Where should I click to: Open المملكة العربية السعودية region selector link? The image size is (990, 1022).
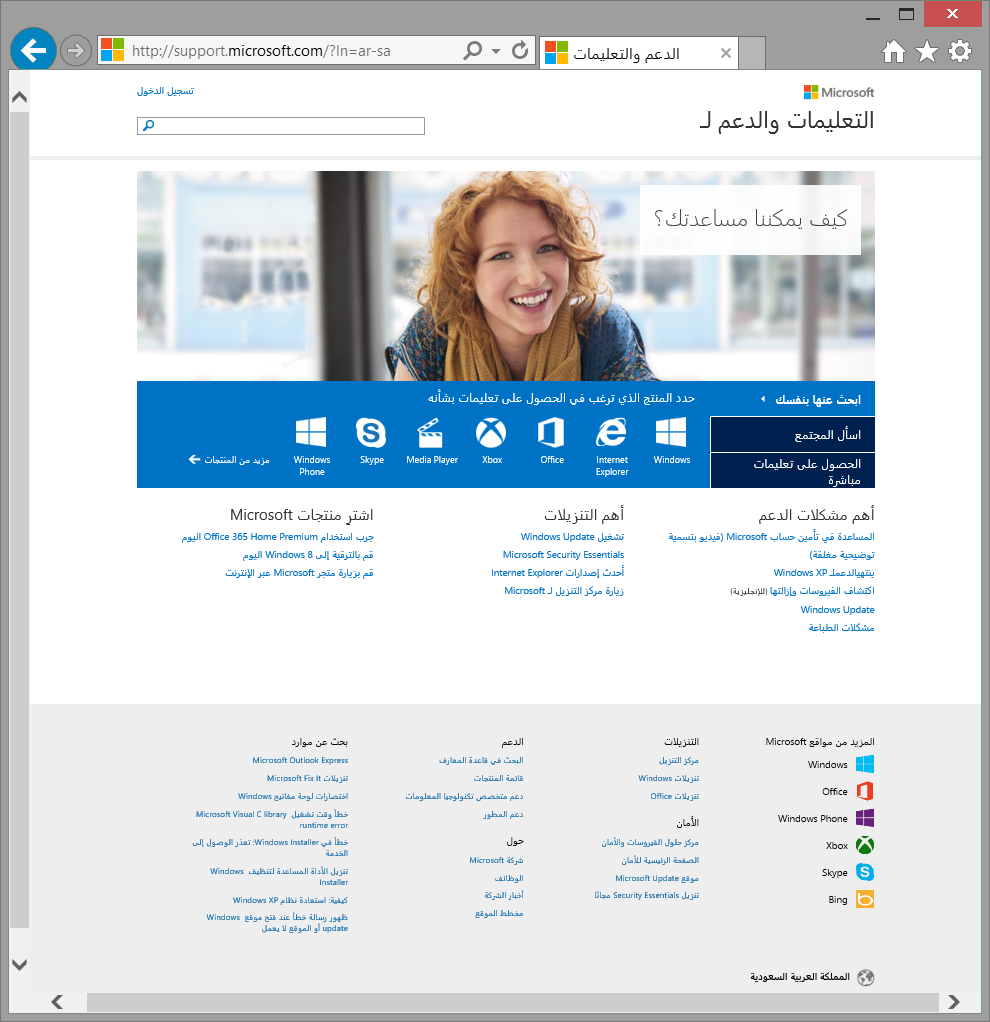coord(800,976)
